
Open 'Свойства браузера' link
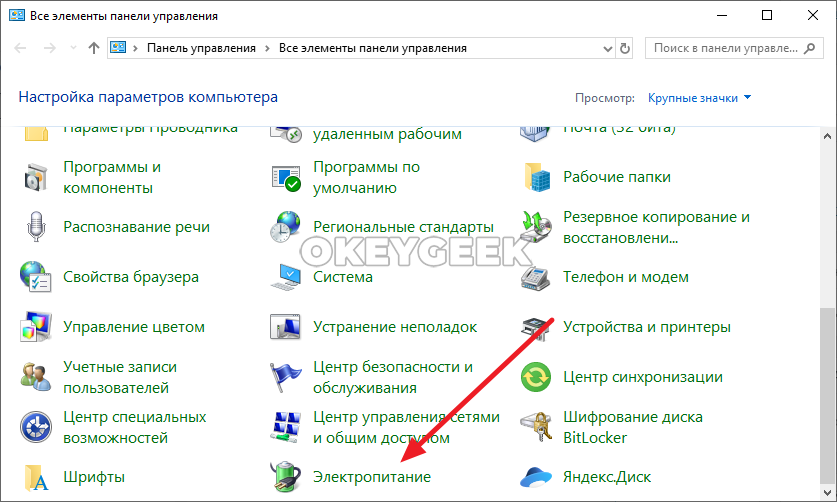tap(131, 277)
